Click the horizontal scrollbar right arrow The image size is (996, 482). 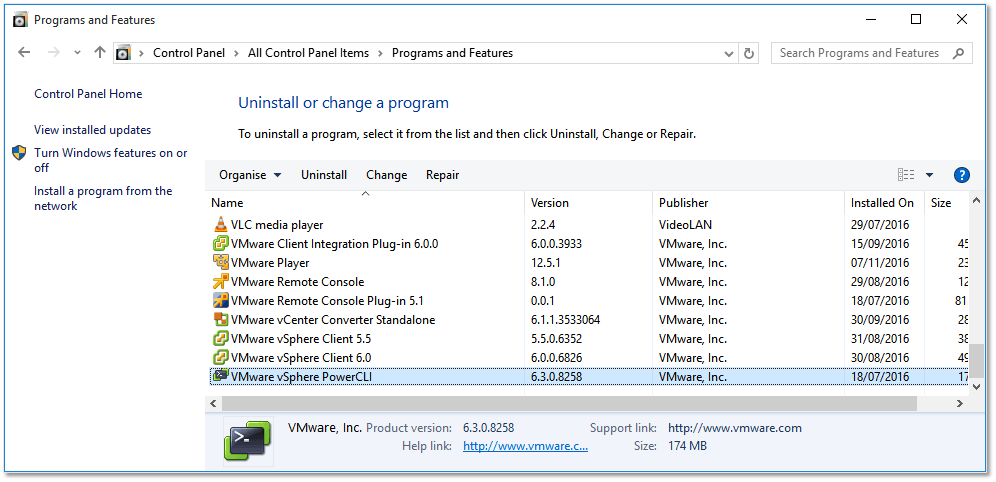[x=959, y=403]
